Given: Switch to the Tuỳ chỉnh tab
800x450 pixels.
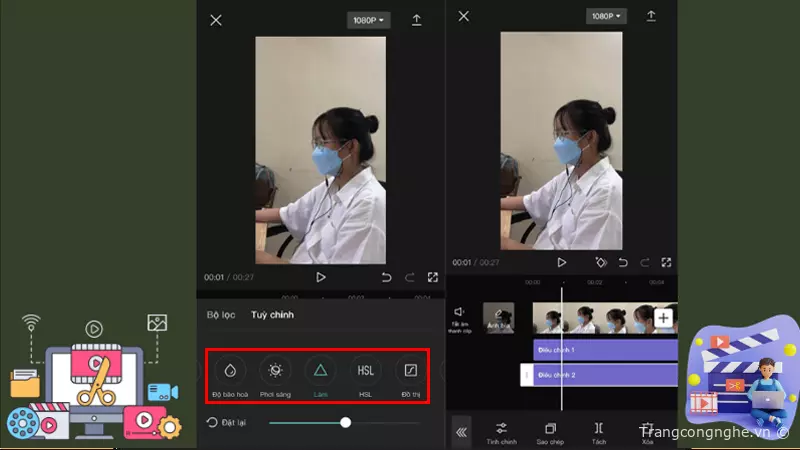Looking at the screenshot, I should tap(272, 315).
